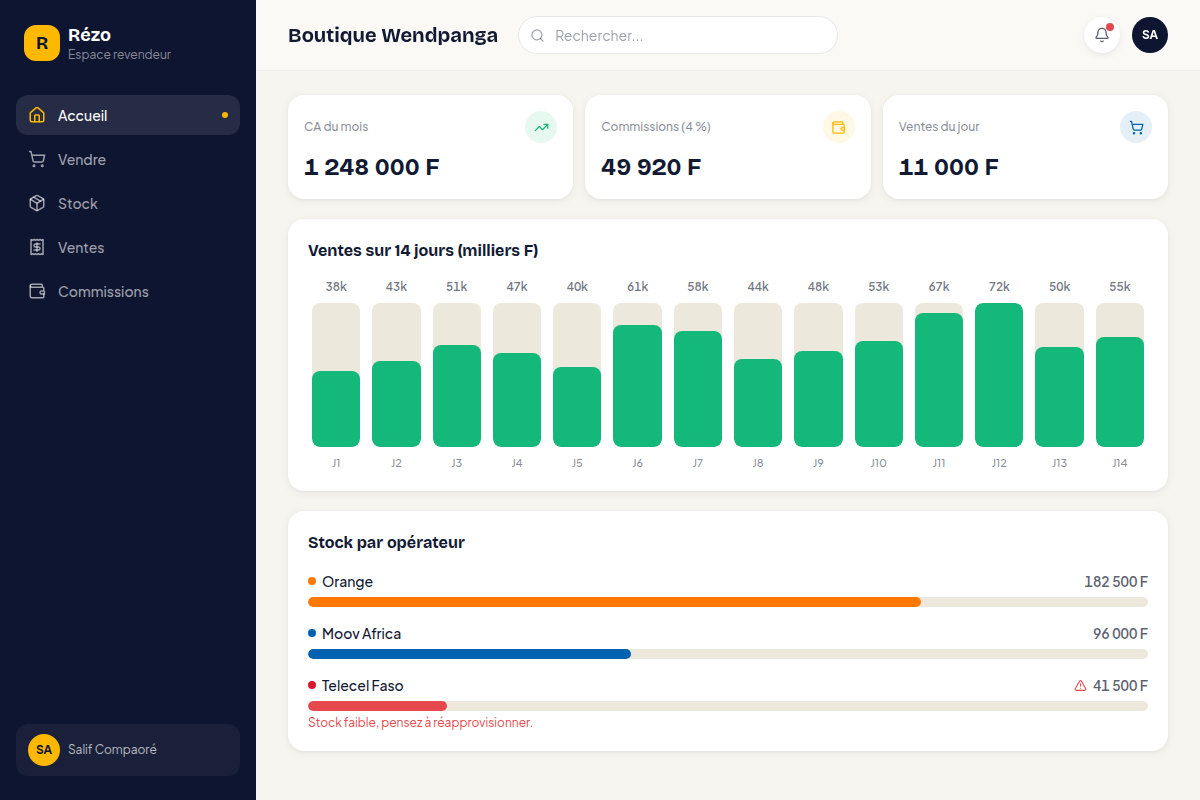Screen dimensions: 1200x800
Task: Click the 38k label above J1
Action: coord(336,287)
